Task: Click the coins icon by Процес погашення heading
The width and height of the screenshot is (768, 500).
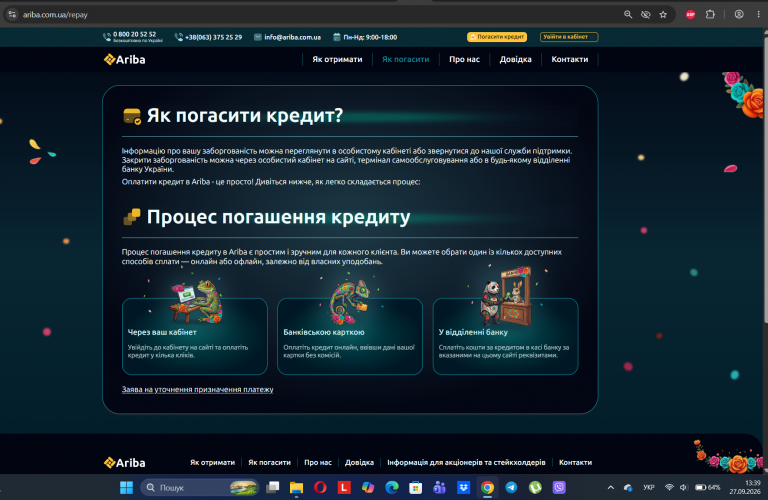Action: click(132, 217)
